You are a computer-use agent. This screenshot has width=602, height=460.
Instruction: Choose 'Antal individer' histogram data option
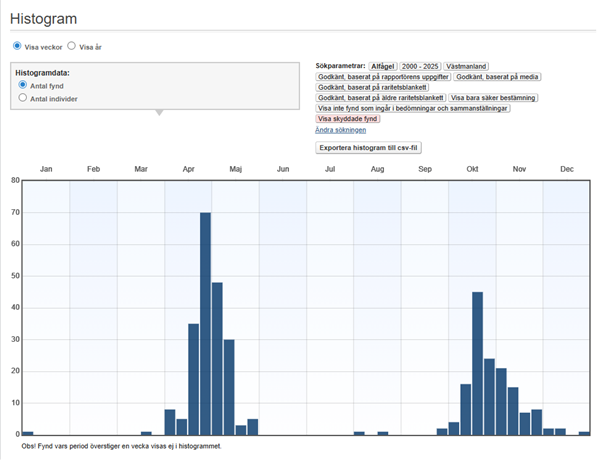pos(23,98)
